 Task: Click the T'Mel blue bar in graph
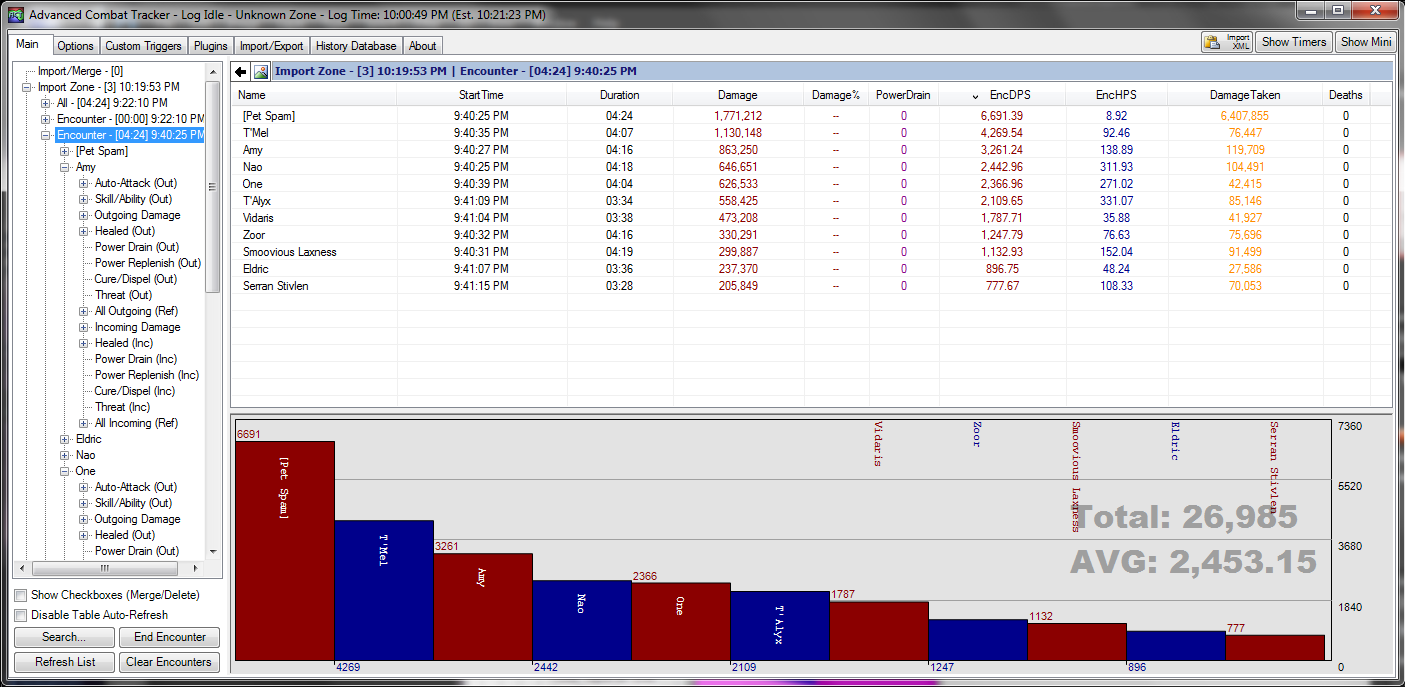(383, 590)
